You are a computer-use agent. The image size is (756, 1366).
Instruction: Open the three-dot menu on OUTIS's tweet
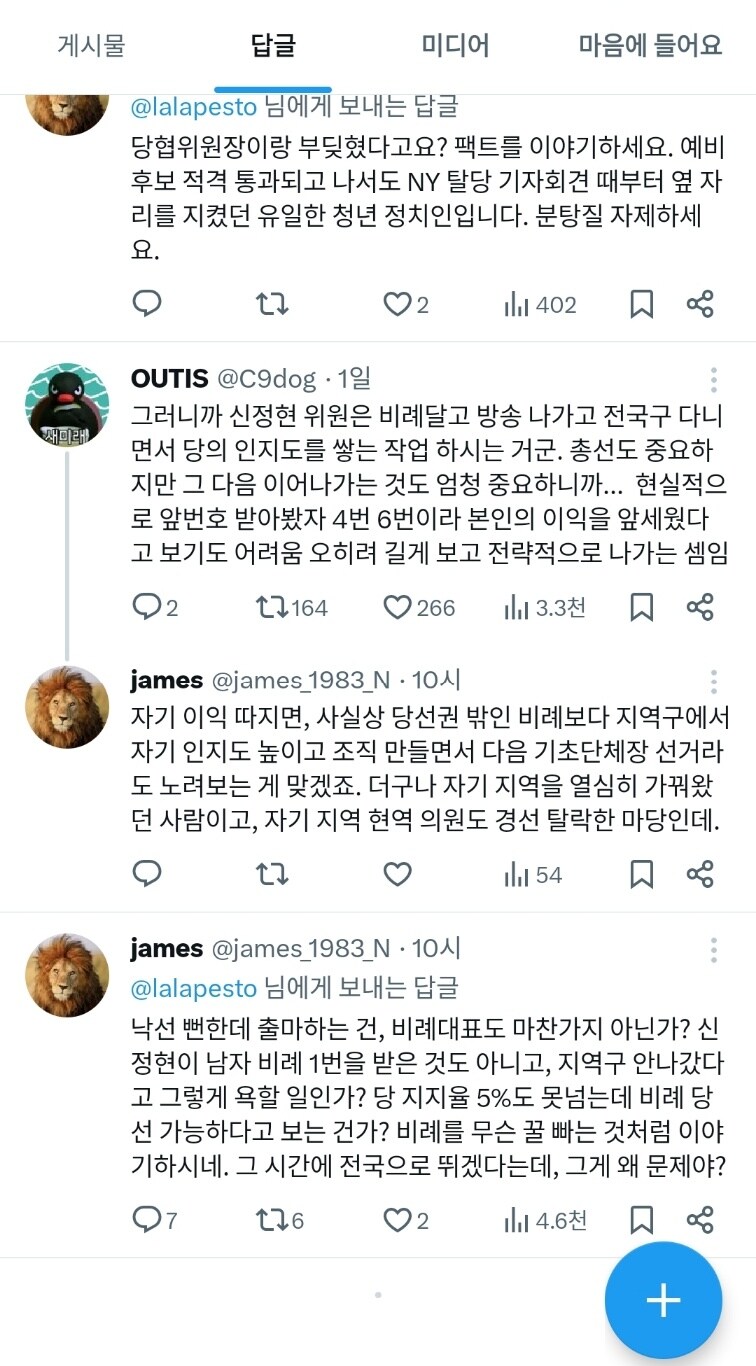click(x=713, y=378)
